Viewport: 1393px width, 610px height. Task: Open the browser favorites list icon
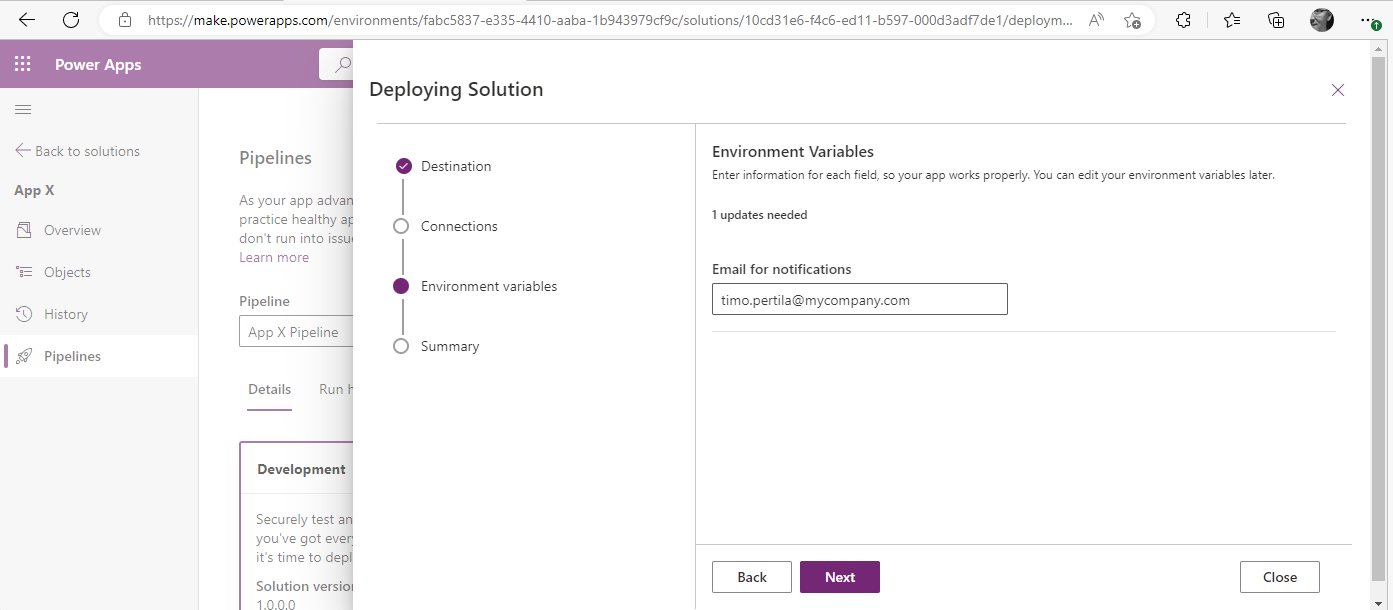[1232, 20]
